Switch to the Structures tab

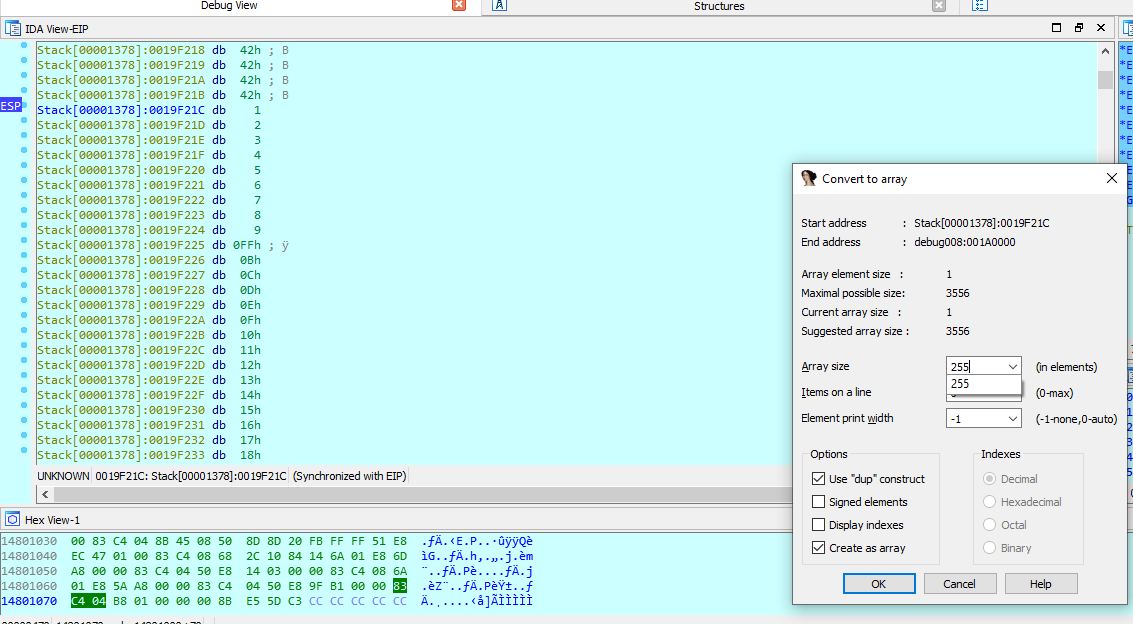click(719, 6)
